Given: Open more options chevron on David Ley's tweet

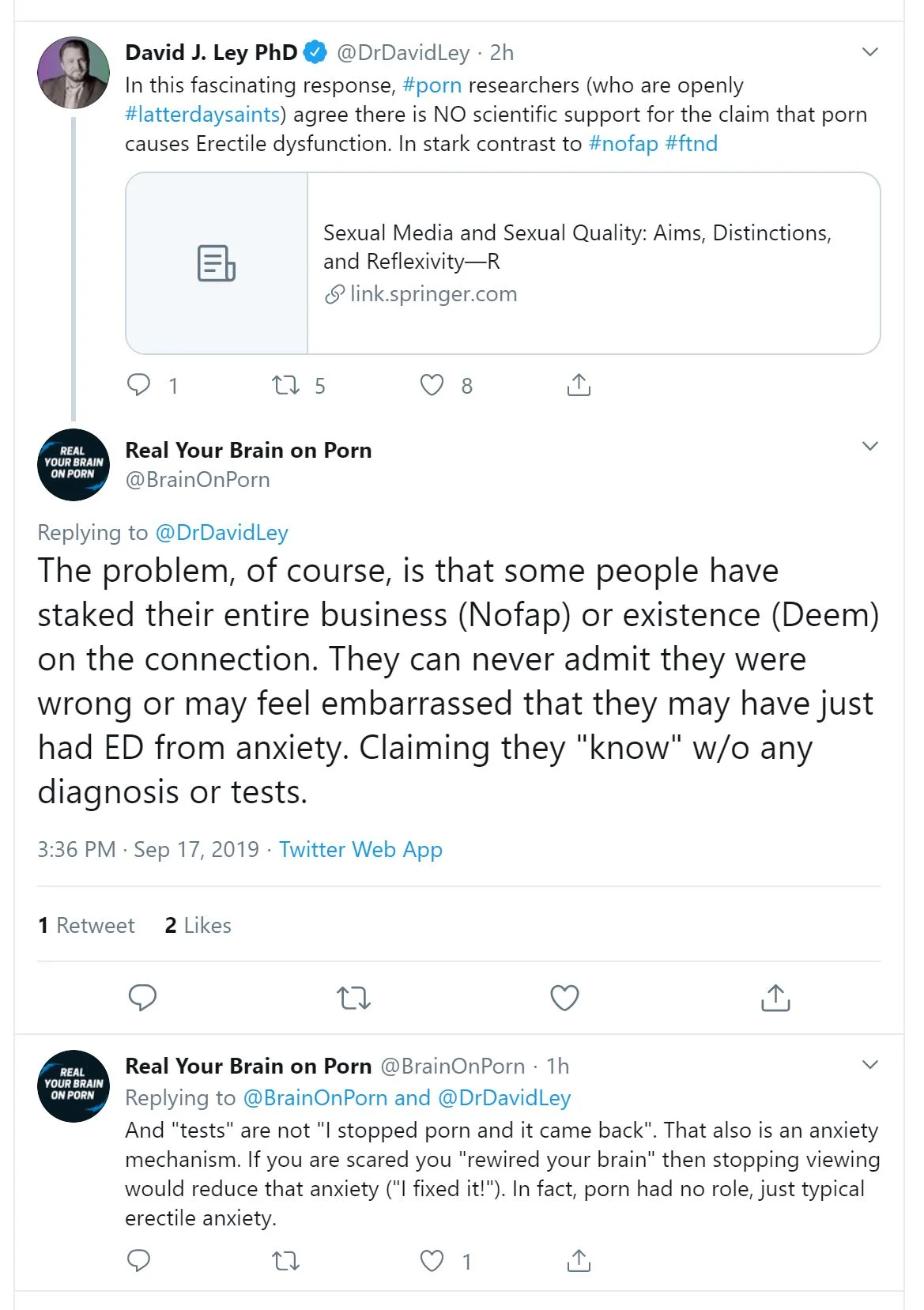Looking at the screenshot, I should point(869,52).
